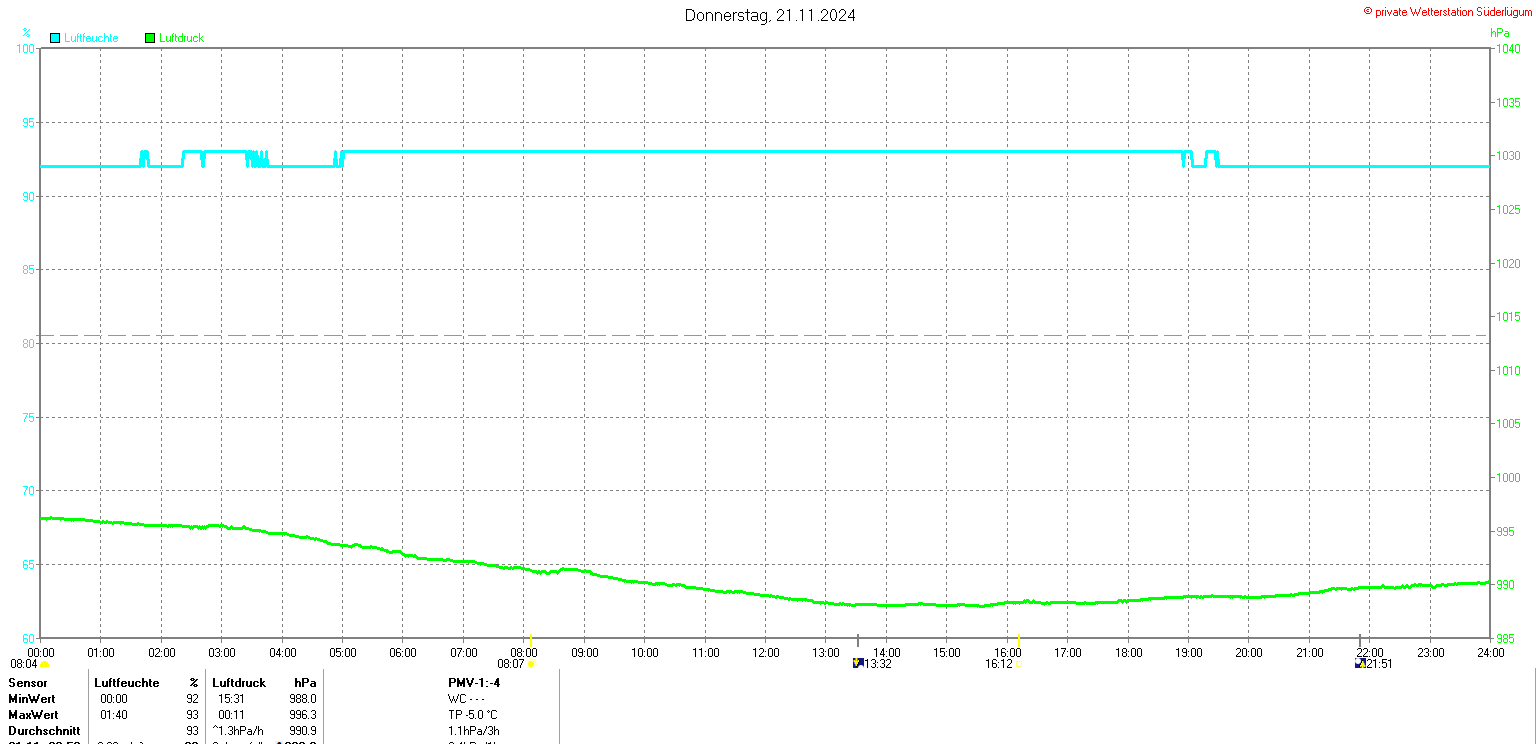Click the PMV-1:-4 heading
This screenshot has height=744, width=1536.
pyautogui.click(x=474, y=683)
